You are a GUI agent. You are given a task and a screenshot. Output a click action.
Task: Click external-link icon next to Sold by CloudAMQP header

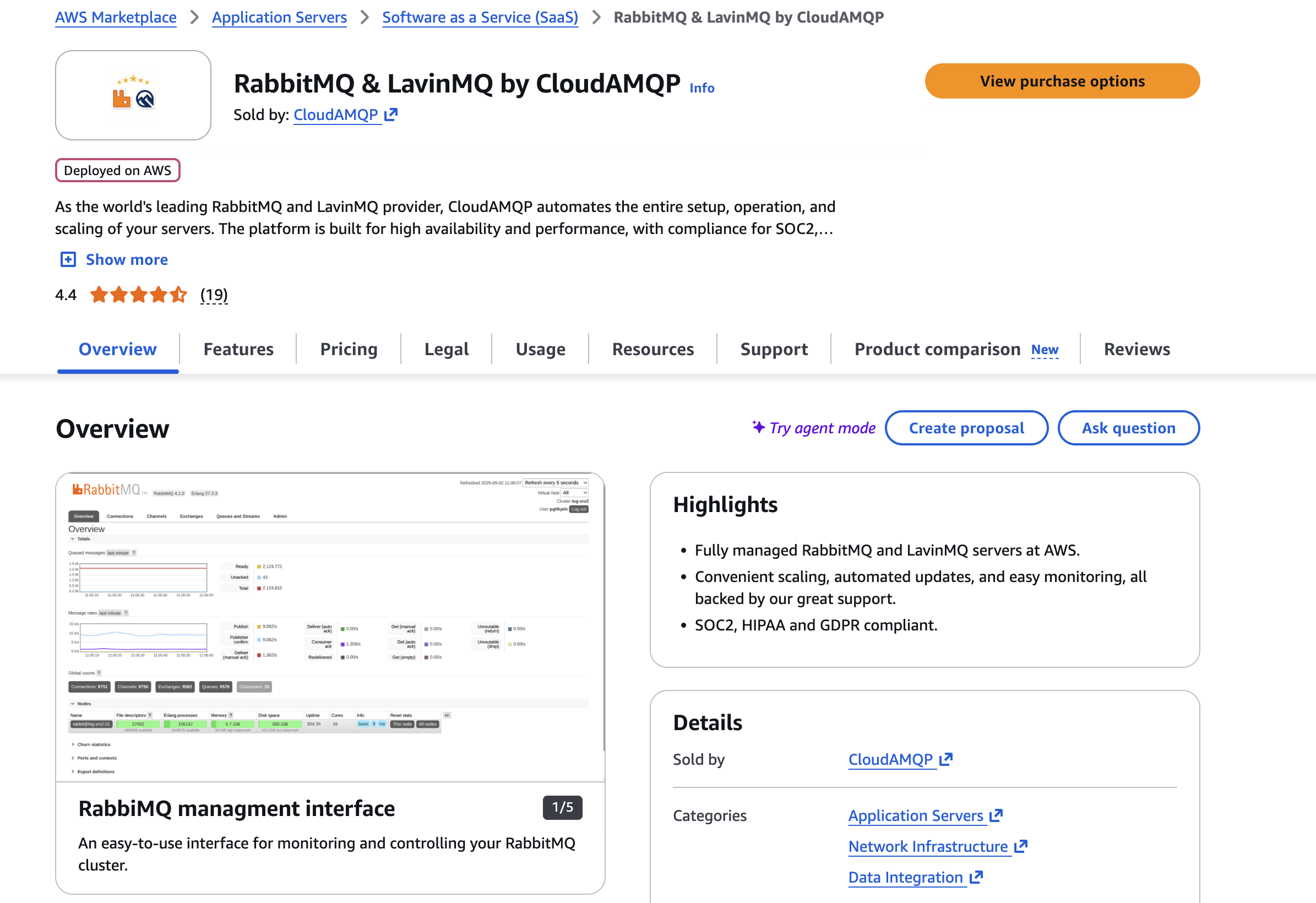click(x=391, y=115)
